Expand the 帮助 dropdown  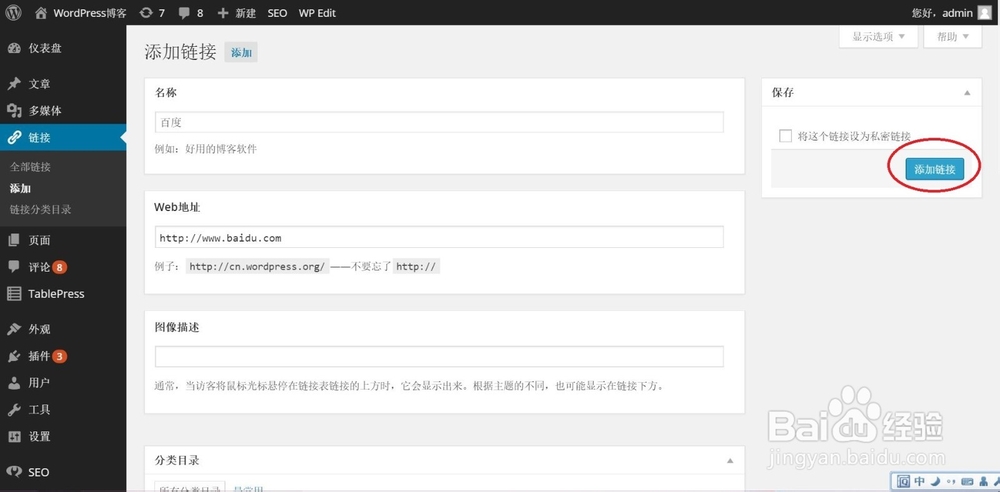953,37
